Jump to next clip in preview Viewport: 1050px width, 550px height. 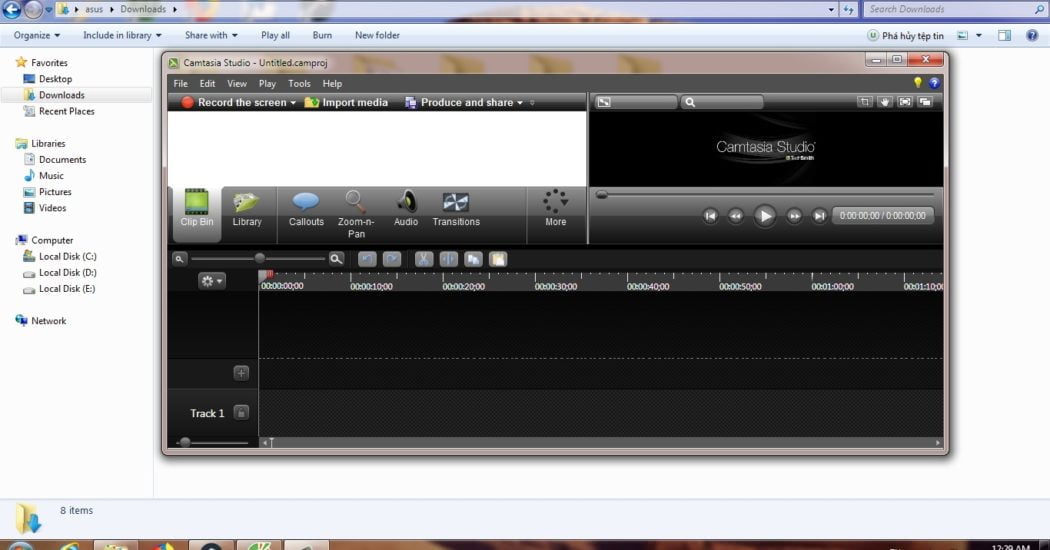click(819, 216)
